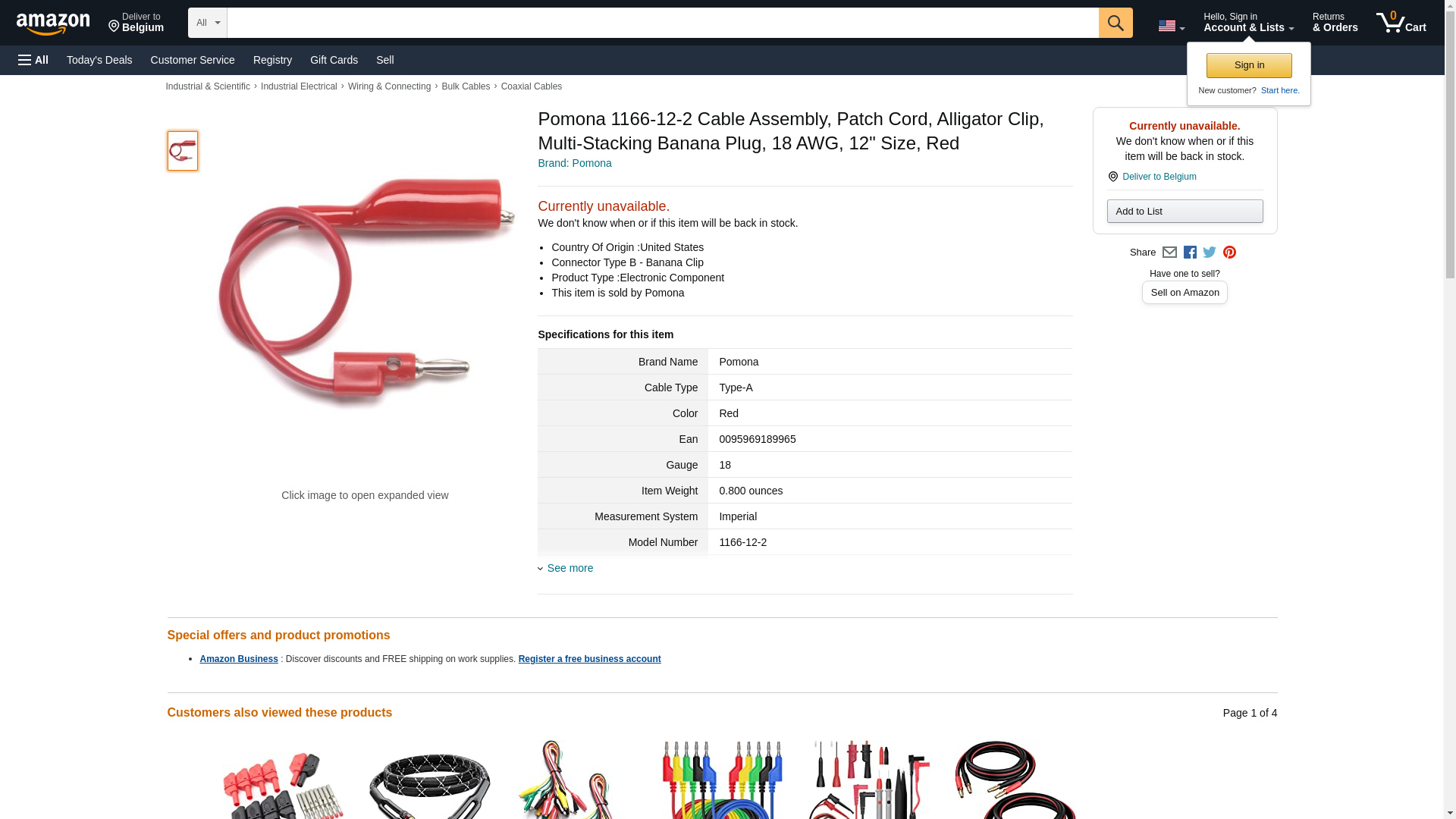Image resolution: width=1456 pixels, height=819 pixels.
Task: Click the Brand: Pomona link
Action: (x=574, y=163)
